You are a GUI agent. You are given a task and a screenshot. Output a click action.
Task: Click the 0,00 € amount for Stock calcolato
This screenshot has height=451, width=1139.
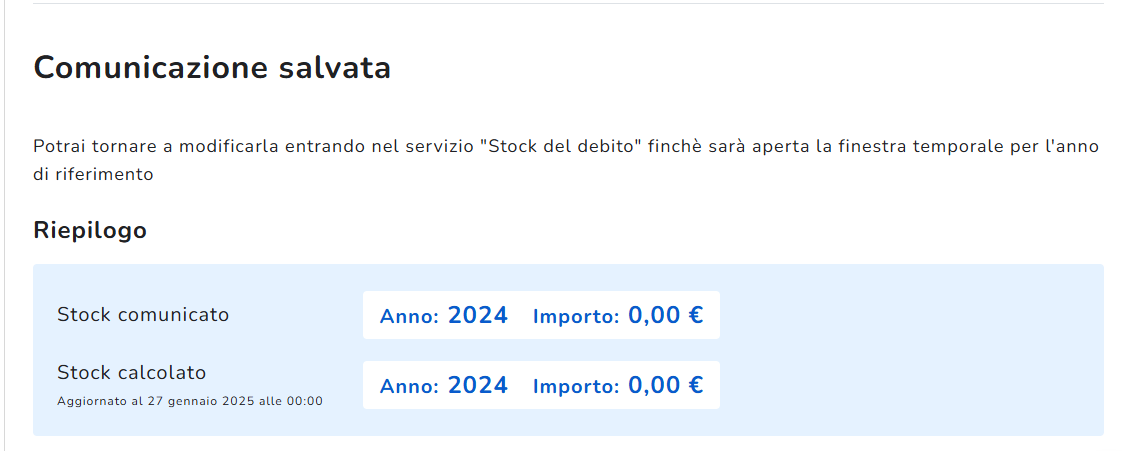(665, 385)
